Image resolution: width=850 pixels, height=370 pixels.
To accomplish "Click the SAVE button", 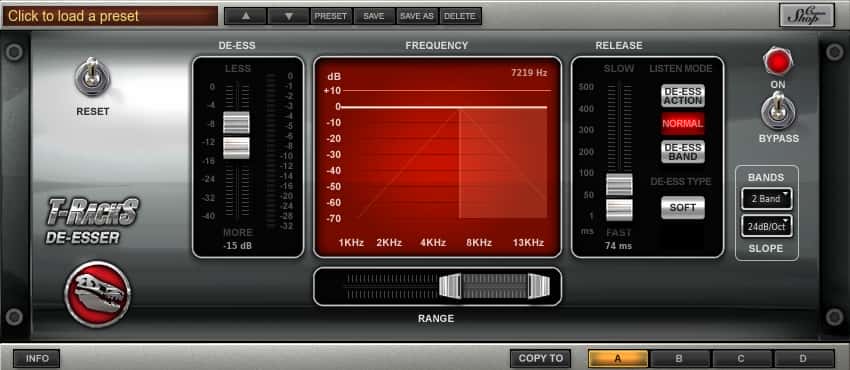I will coord(374,16).
